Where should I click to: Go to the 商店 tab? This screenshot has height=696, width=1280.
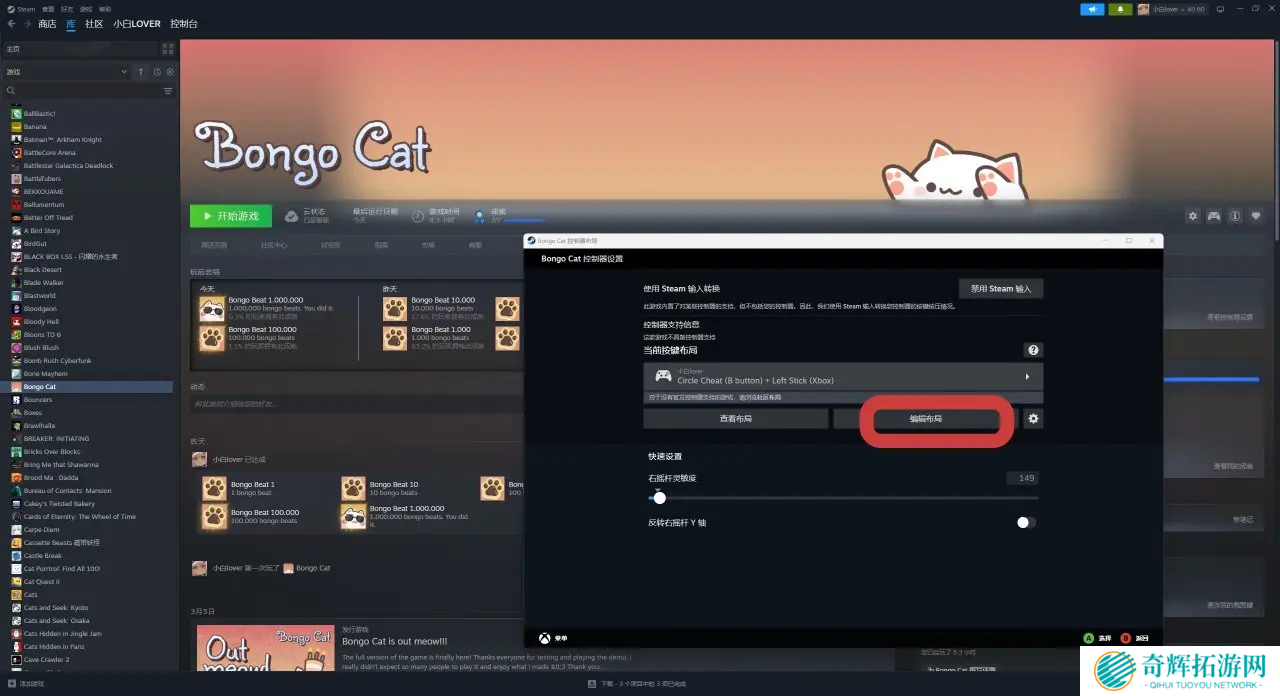coord(47,23)
